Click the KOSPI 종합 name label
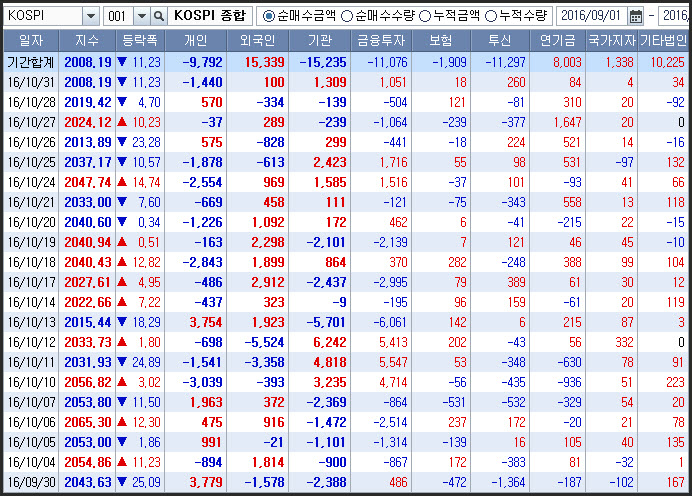 click(210, 16)
